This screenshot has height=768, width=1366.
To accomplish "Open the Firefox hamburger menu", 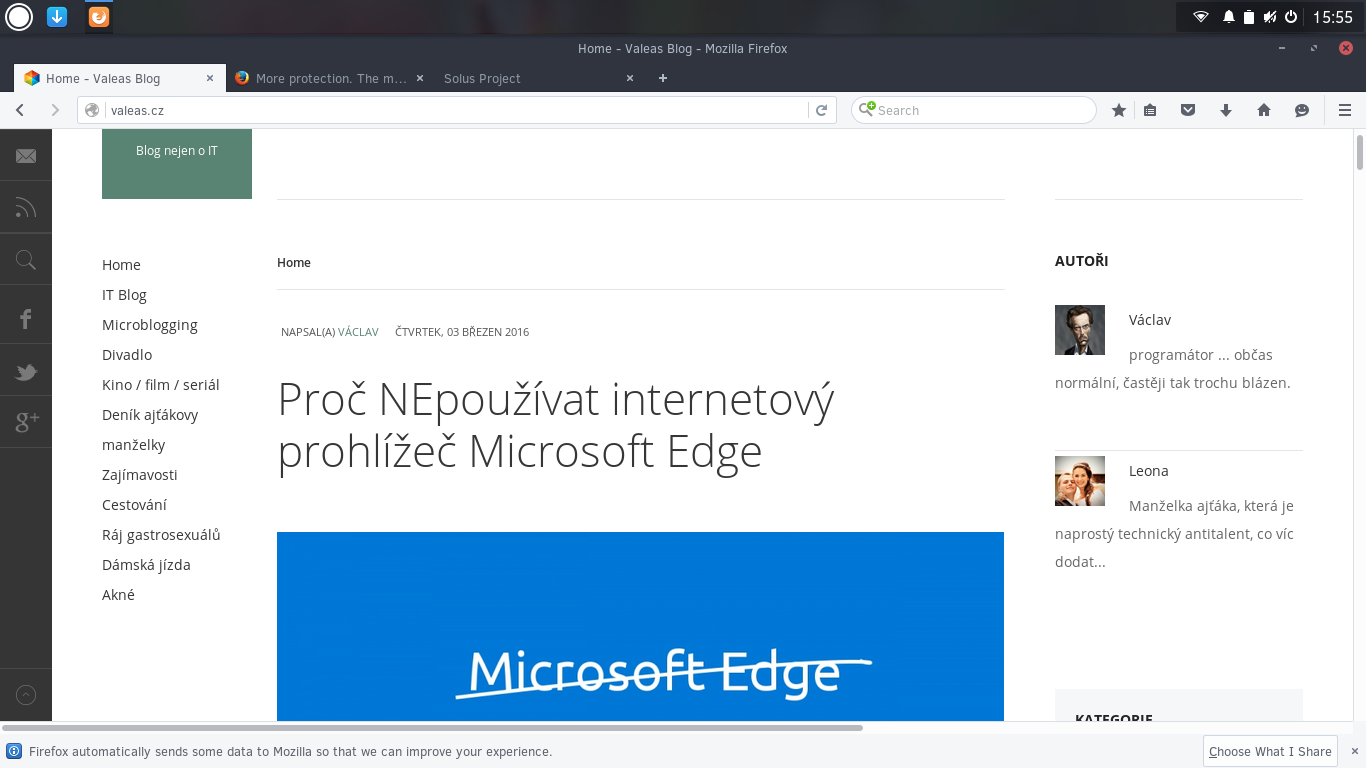I will pyautogui.click(x=1345, y=110).
